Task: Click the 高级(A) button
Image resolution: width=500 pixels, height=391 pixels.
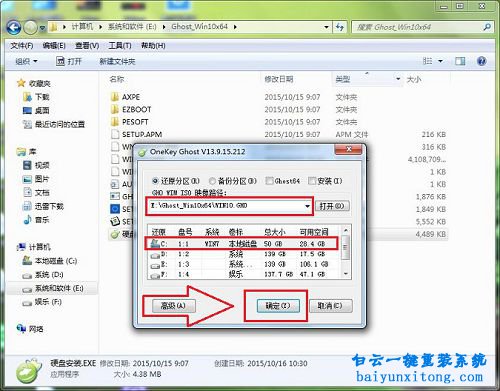Action: [x=173, y=306]
